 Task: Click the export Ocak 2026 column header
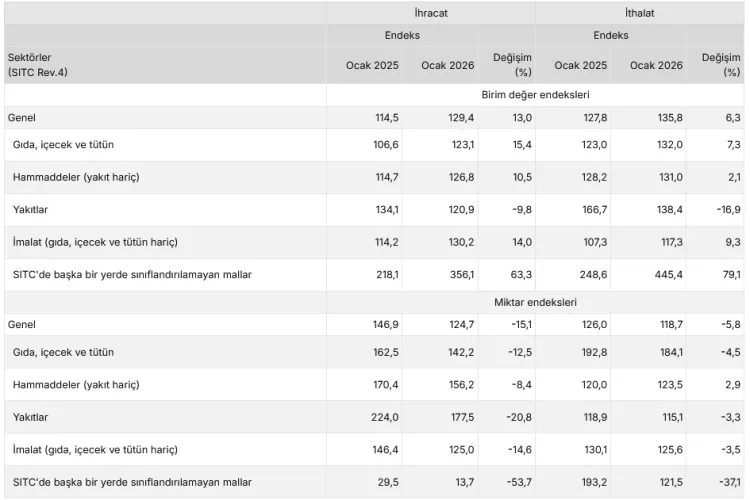447,65
